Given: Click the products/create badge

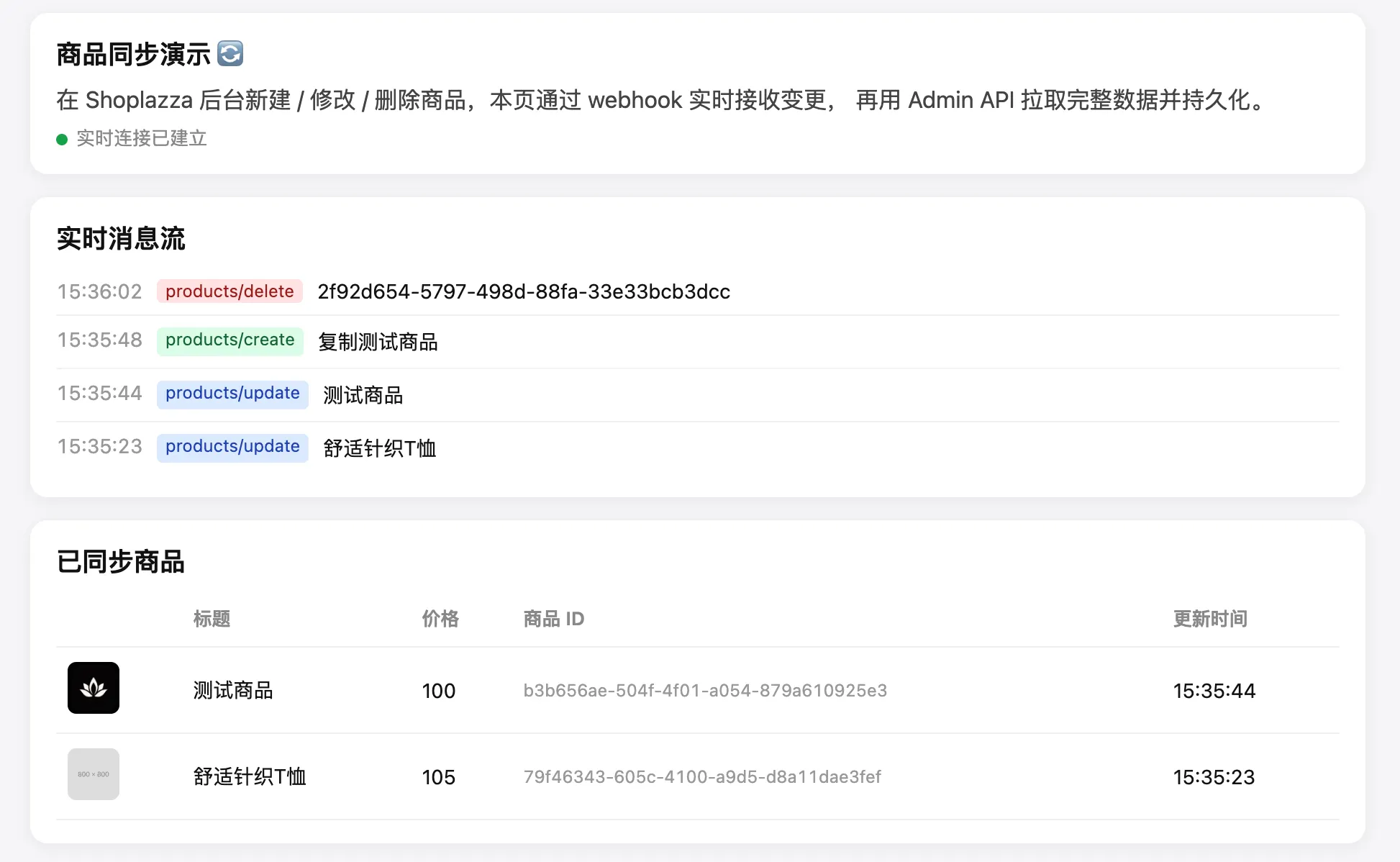Looking at the screenshot, I should tap(230, 340).
